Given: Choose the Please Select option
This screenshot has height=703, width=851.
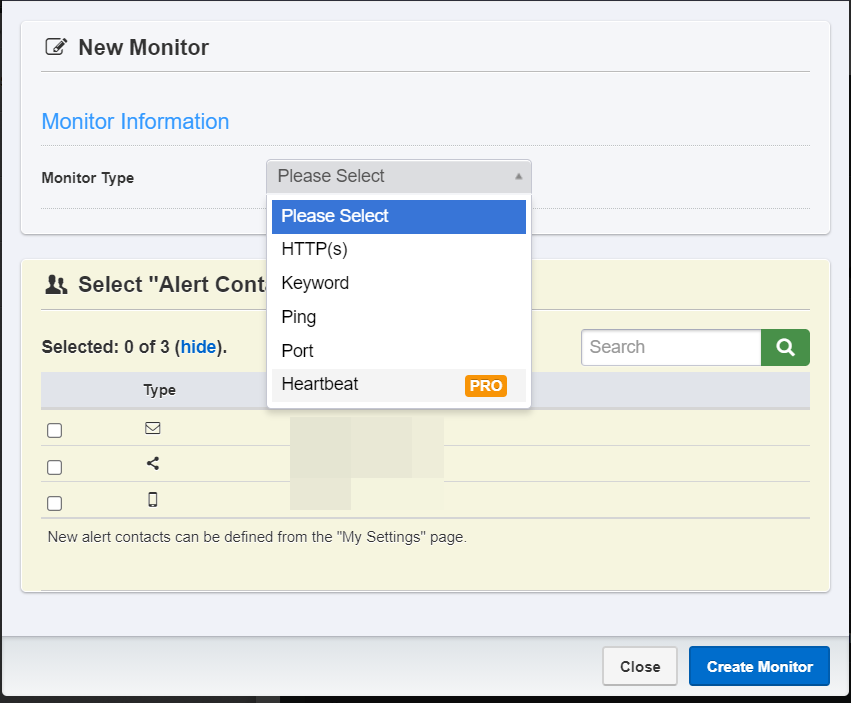Looking at the screenshot, I should coord(399,217).
